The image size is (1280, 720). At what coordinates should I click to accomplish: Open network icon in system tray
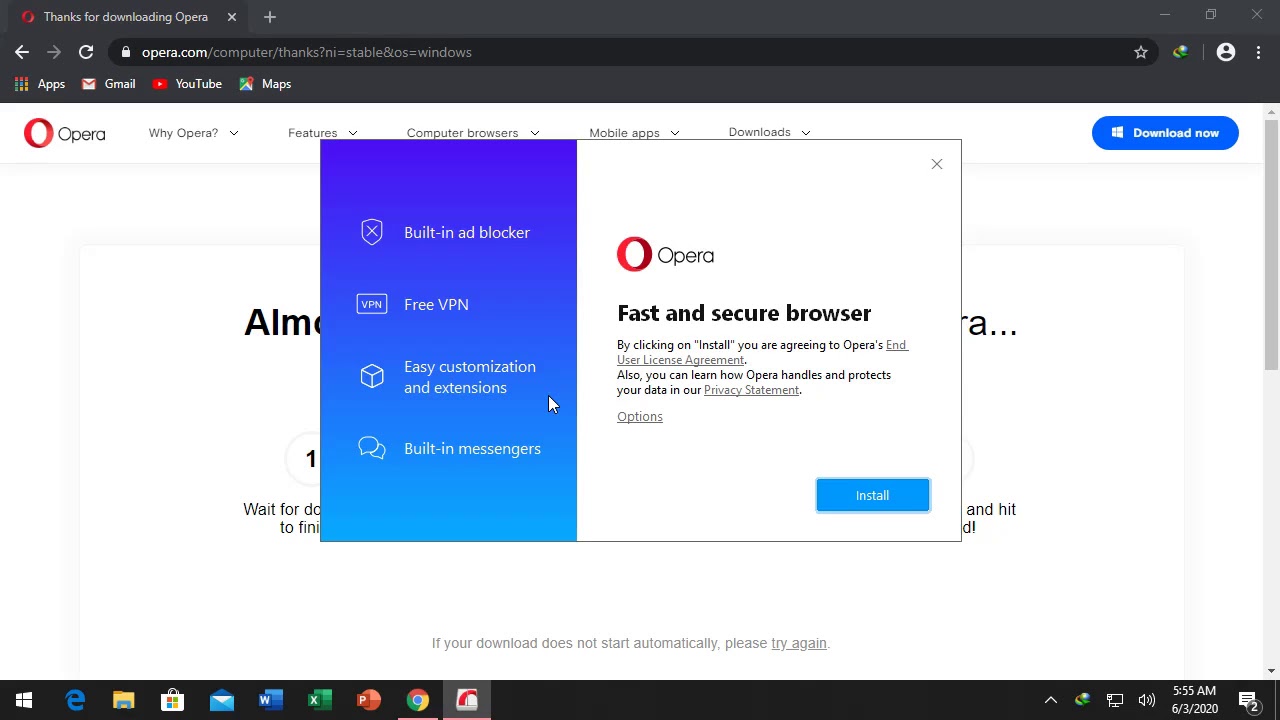coord(1115,700)
